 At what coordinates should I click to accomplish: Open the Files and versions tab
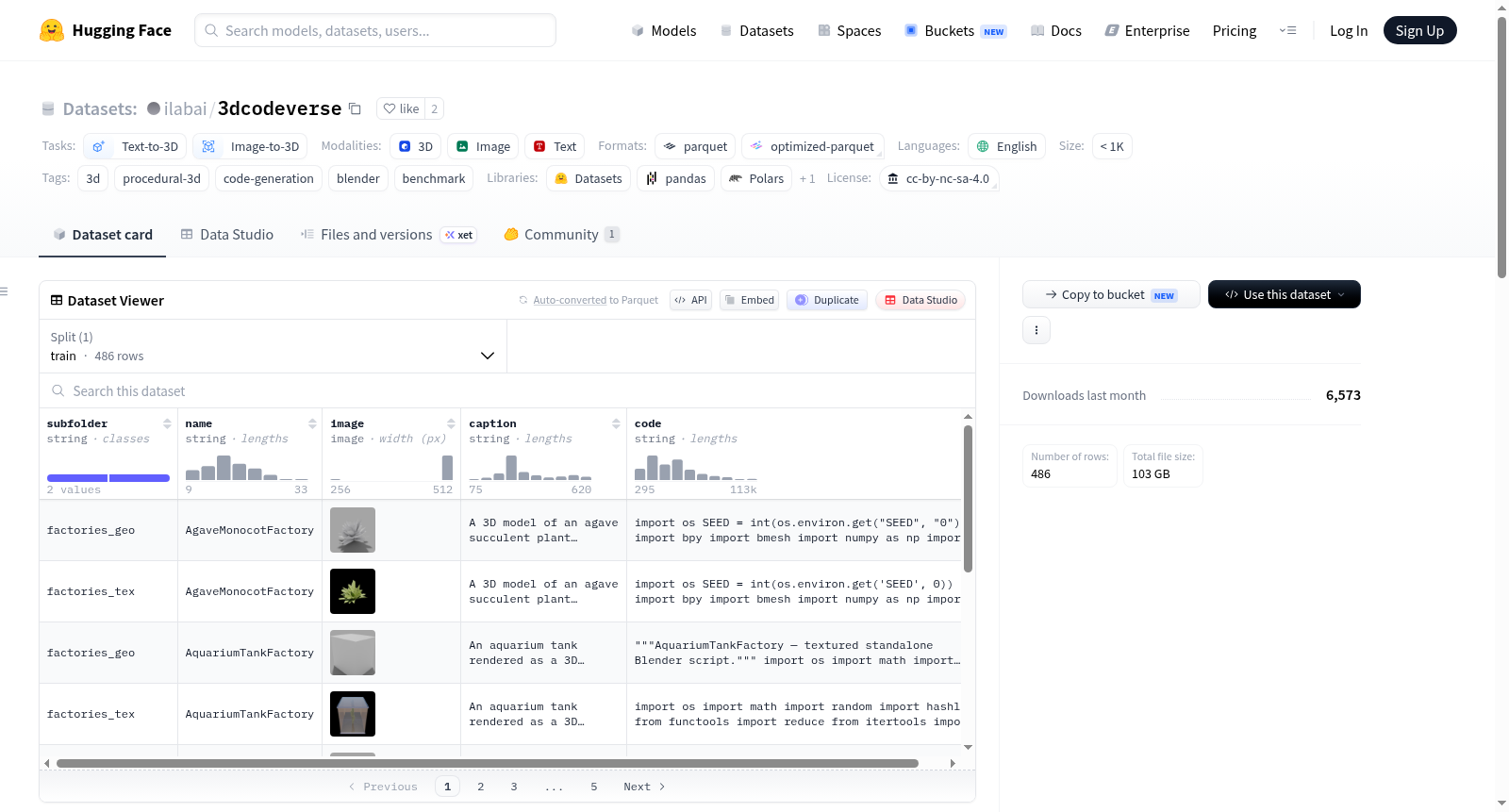pyautogui.click(x=388, y=234)
